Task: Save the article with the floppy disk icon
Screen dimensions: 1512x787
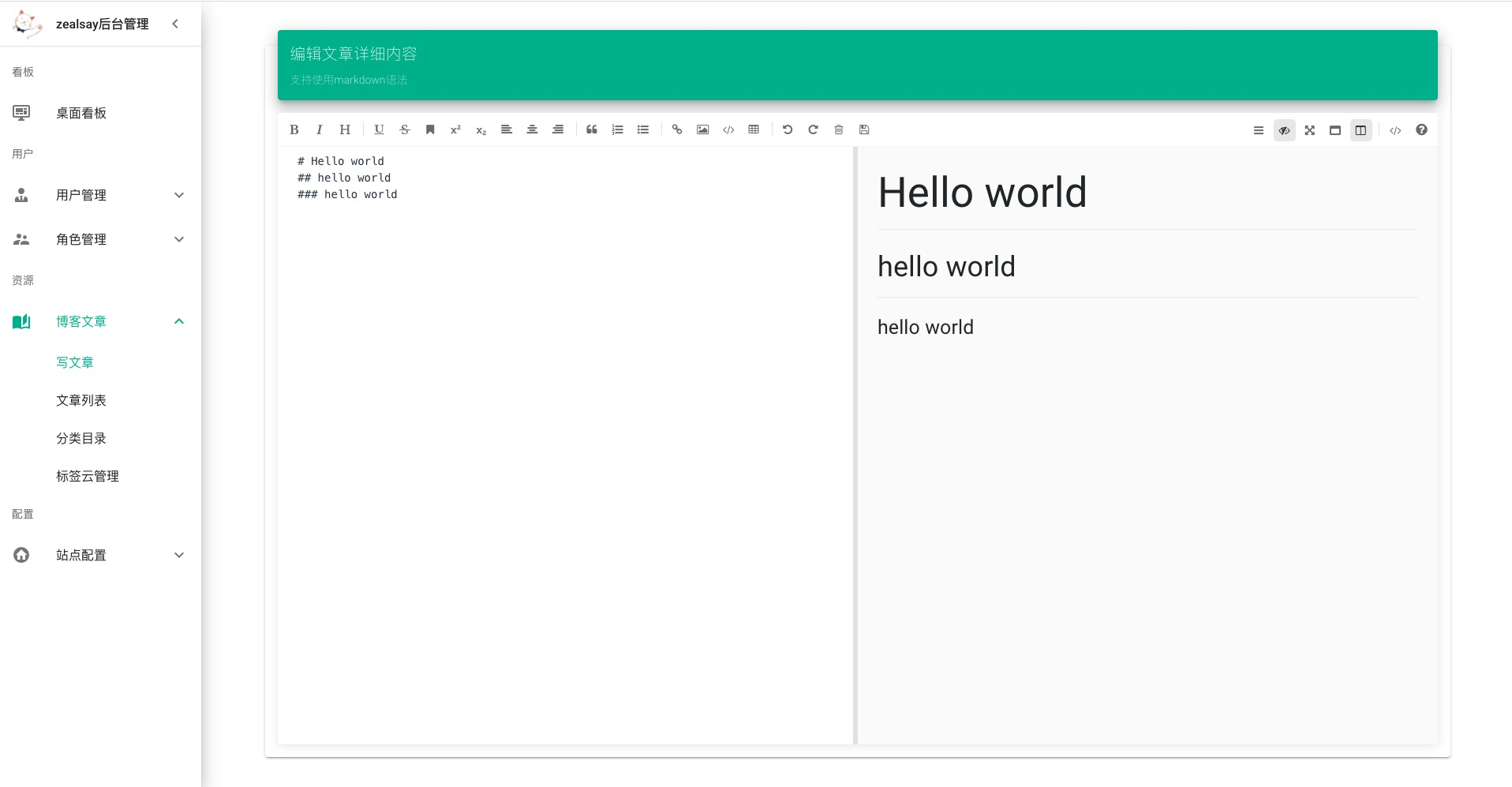Action: (864, 129)
